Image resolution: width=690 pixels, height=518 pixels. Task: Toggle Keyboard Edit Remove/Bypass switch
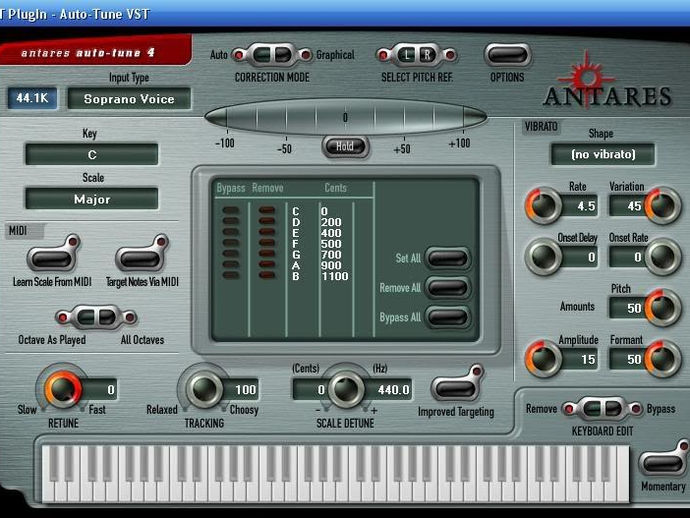(x=602, y=408)
